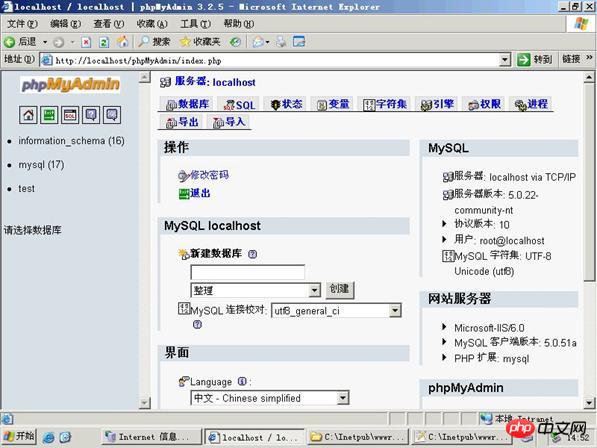
Task: Switch to Internet 信息 taskbar window
Action: point(151,437)
